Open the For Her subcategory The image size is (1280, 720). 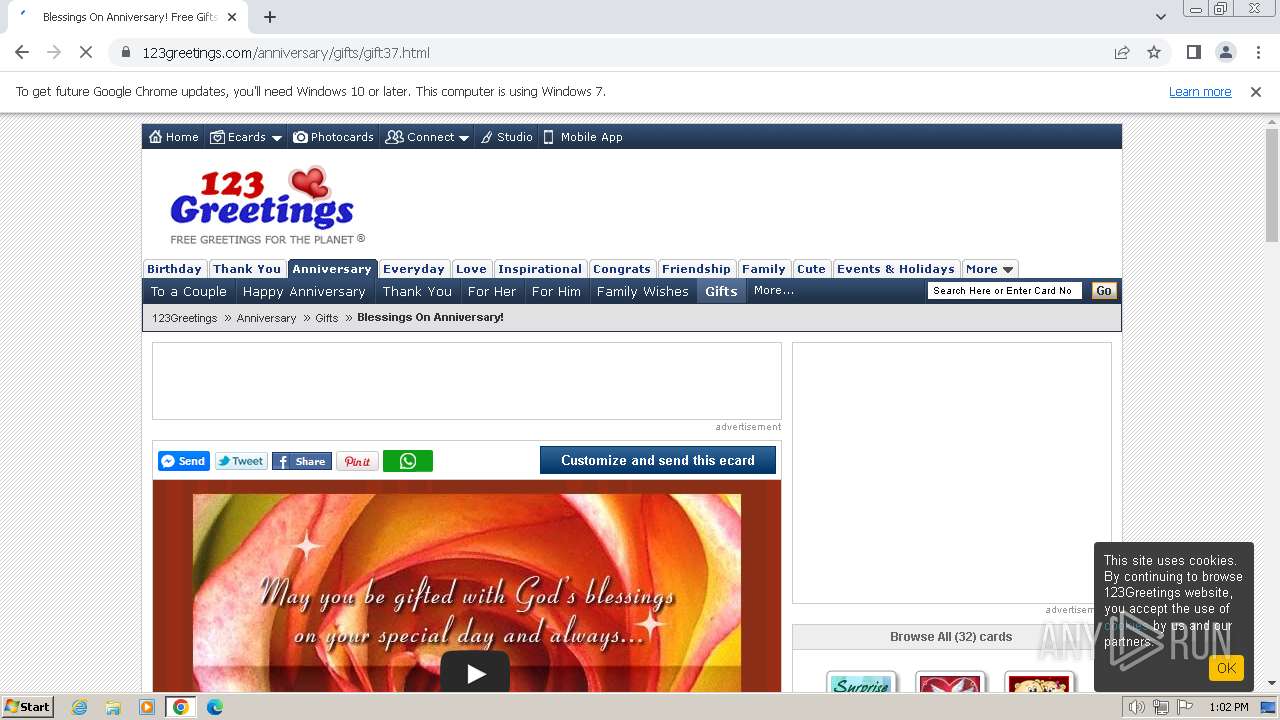[492, 291]
